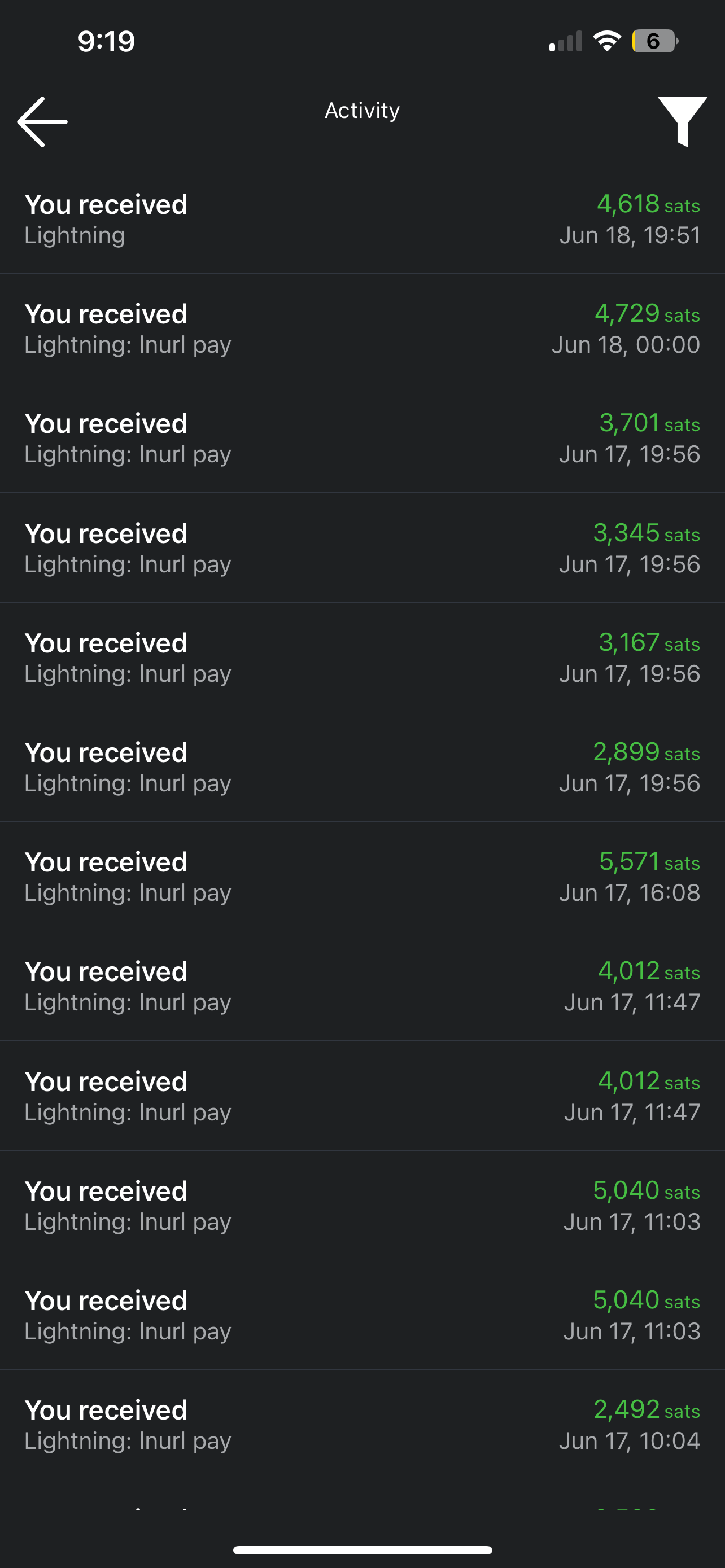Open the 5,571 sats transaction from 16:08
Image resolution: width=725 pixels, height=1568 pixels.
tap(362, 877)
